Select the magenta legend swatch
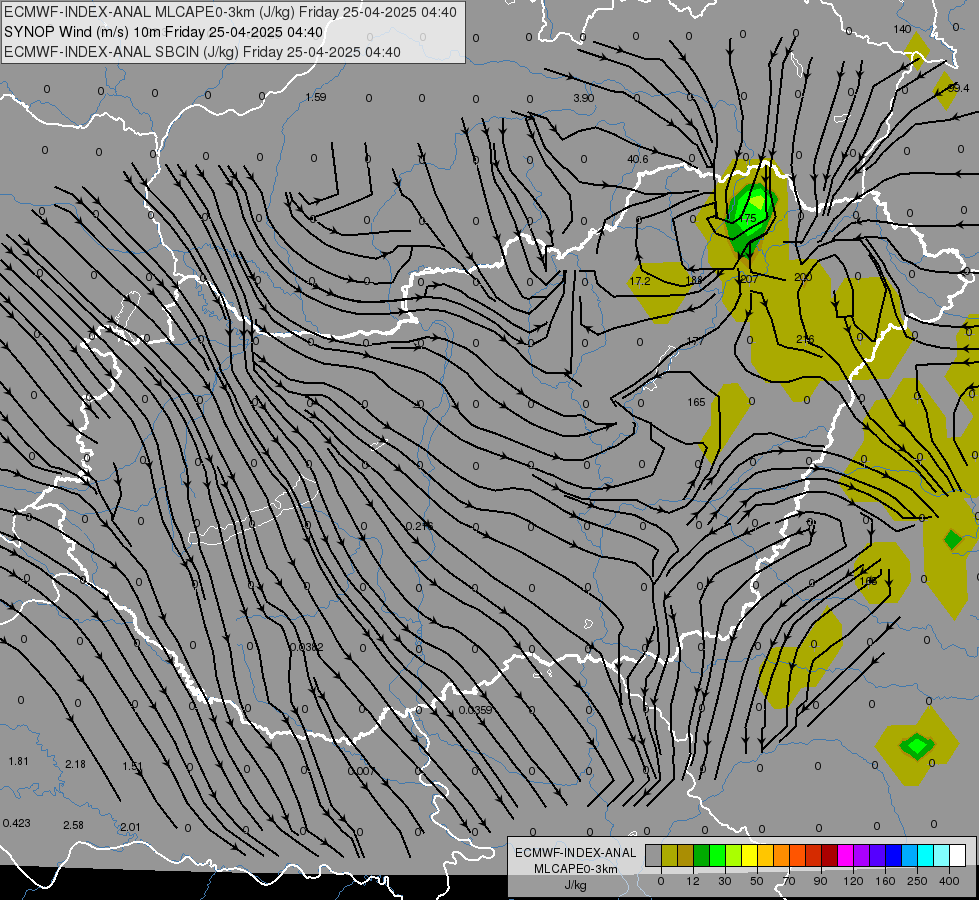The width and height of the screenshot is (979, 900). pos(845,855)
